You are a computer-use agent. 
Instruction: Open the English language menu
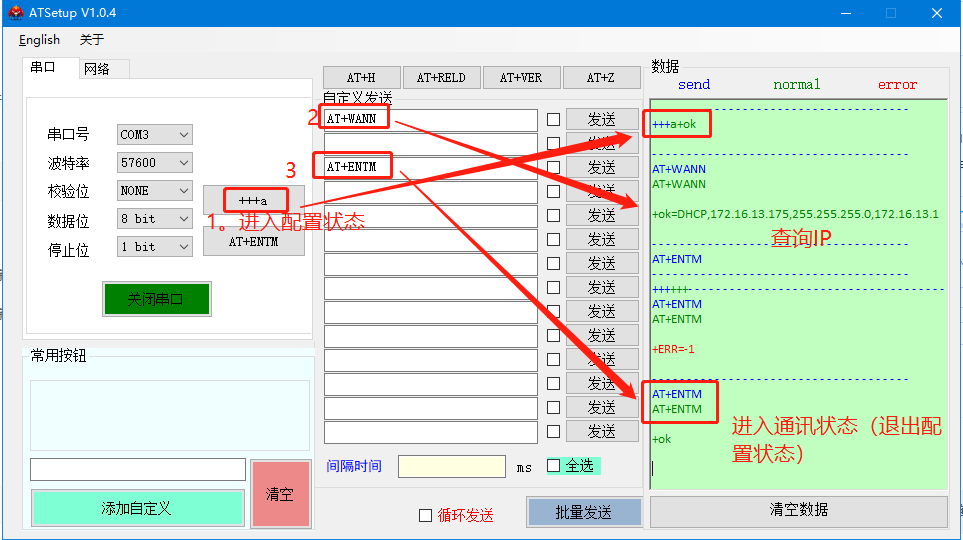(39, 40)
